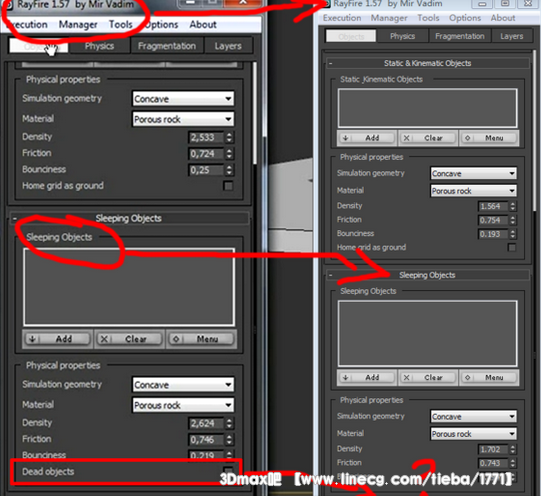Click spinner arrows beside Friction 0,724, left window
The height and width of the screenshot is (496, 541).
229,153
